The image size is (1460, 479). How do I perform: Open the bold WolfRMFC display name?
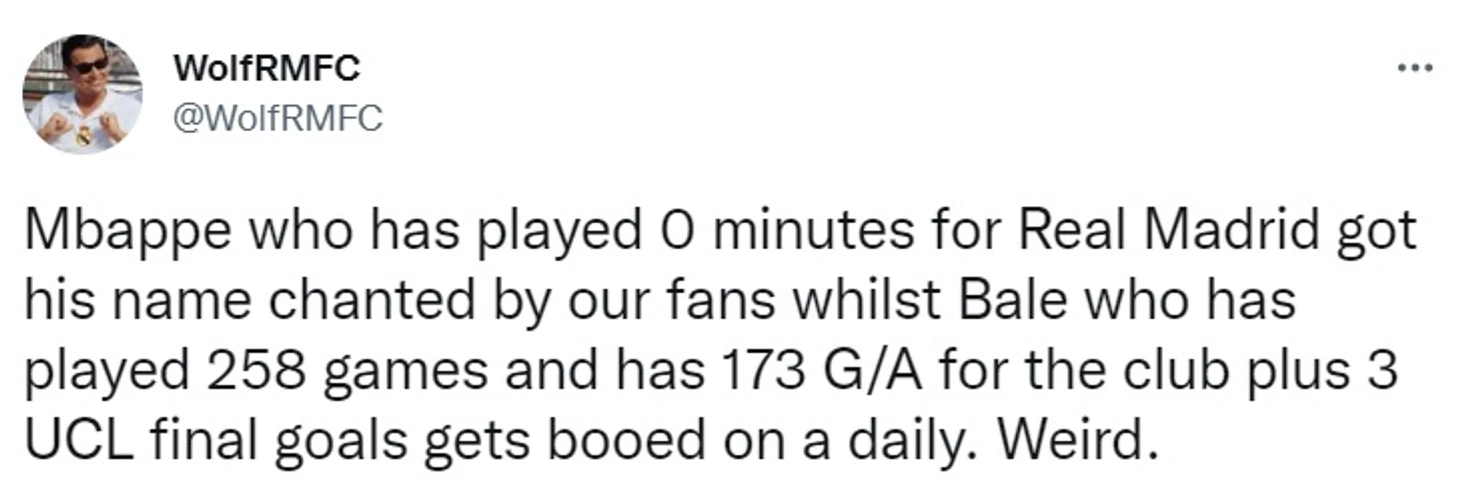point(266,68)
